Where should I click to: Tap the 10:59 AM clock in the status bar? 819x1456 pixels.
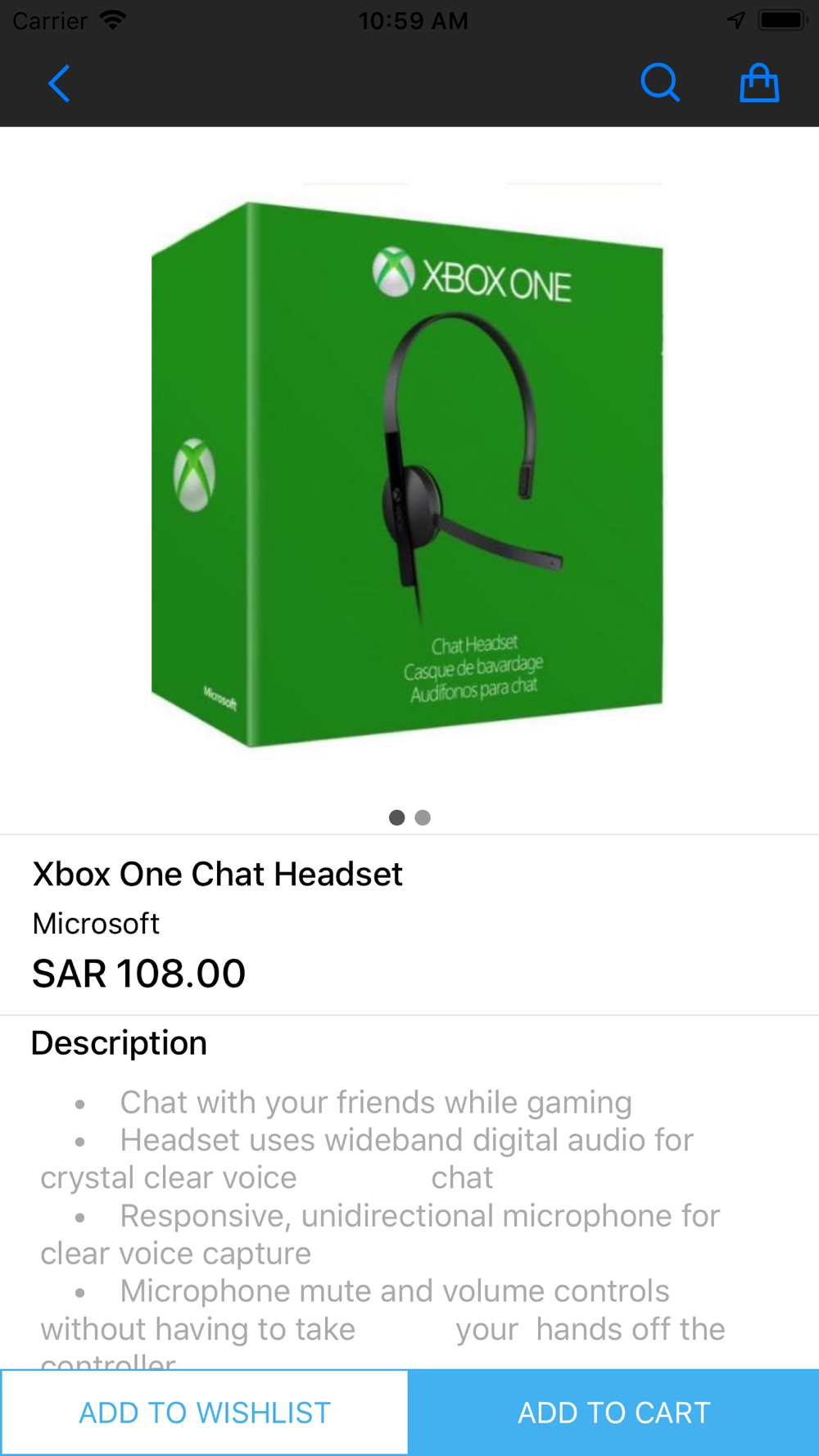click(x=413, y=20)
